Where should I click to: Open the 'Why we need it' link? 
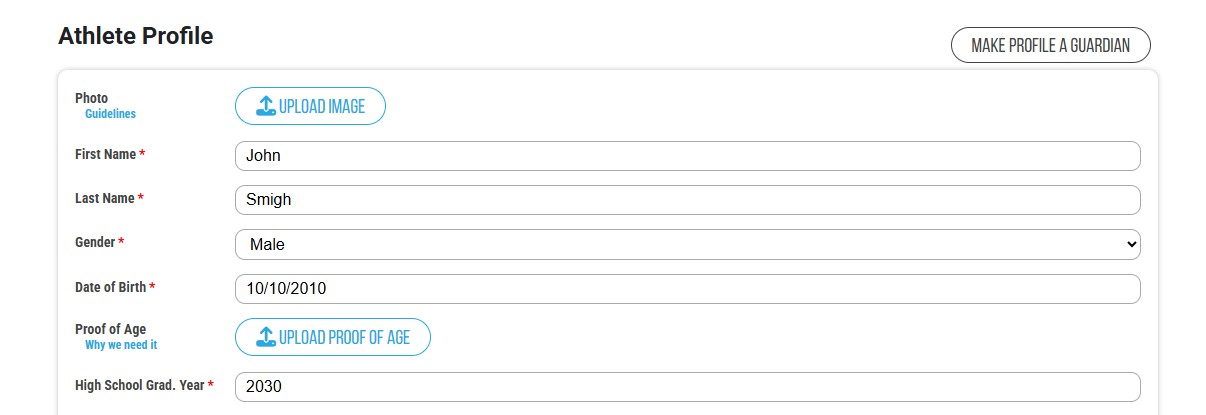coord(121,345)
